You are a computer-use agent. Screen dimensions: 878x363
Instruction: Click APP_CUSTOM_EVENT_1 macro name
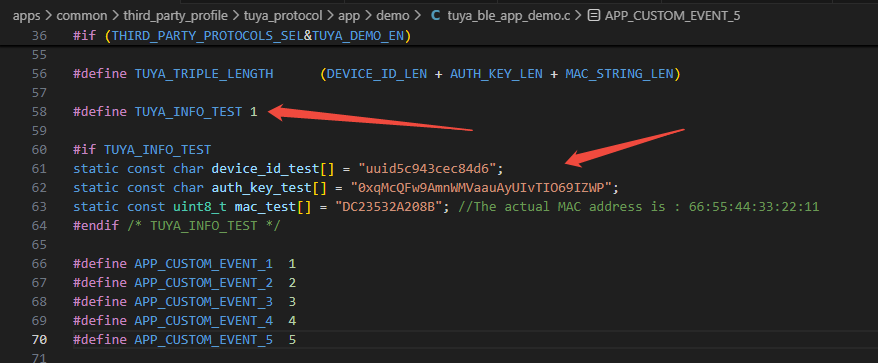[x=204, y=263]
